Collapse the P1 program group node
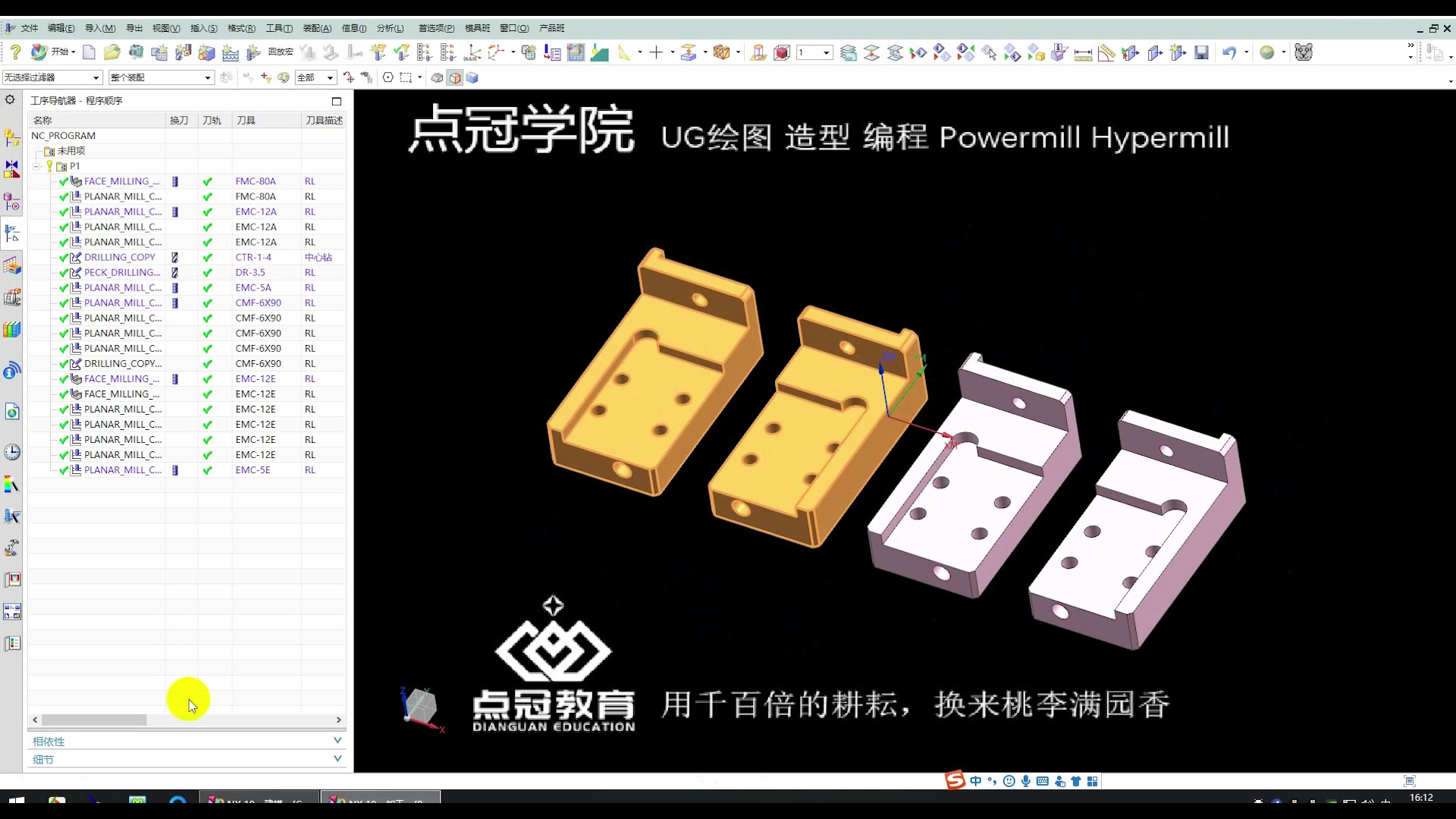 [36, 166]
